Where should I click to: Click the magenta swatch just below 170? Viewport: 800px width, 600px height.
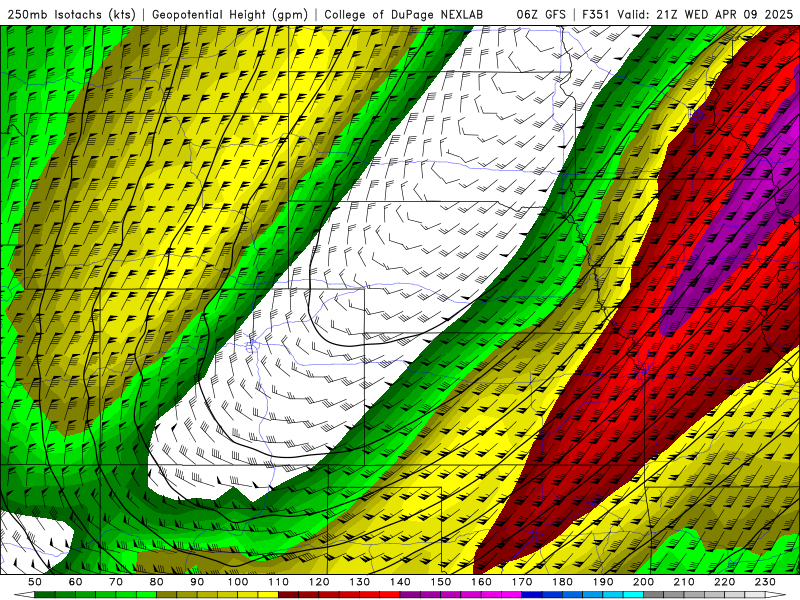pyautogui.click(x=512, y=595)
